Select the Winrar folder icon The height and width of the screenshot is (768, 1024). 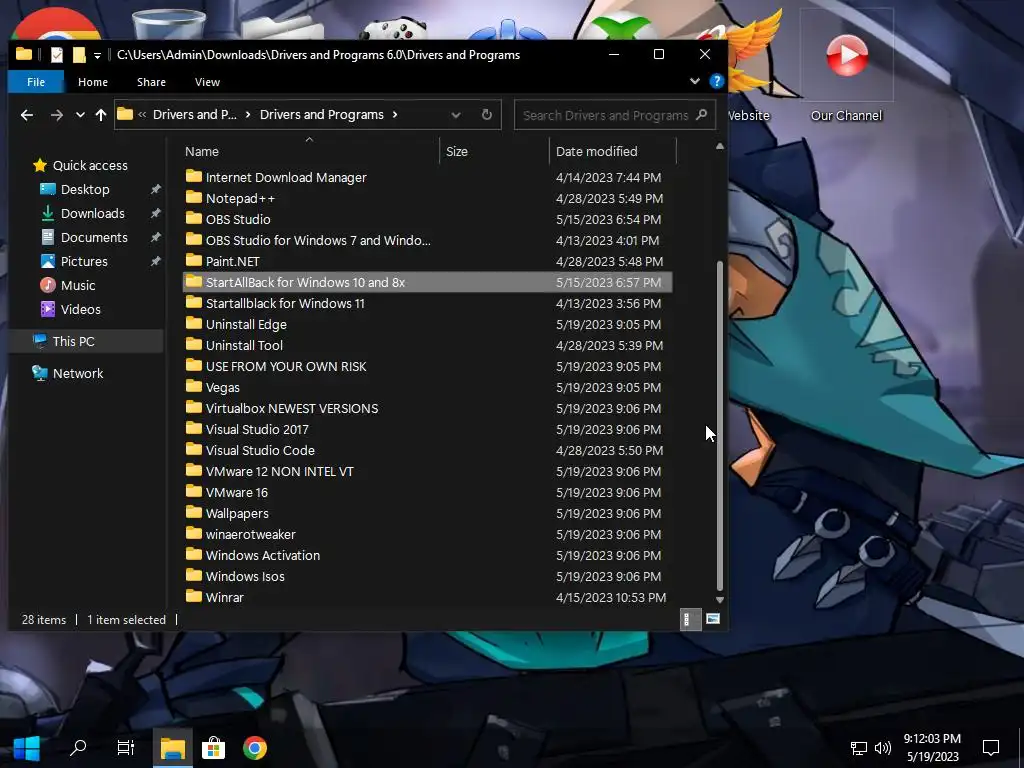click(x=193, y=596)
